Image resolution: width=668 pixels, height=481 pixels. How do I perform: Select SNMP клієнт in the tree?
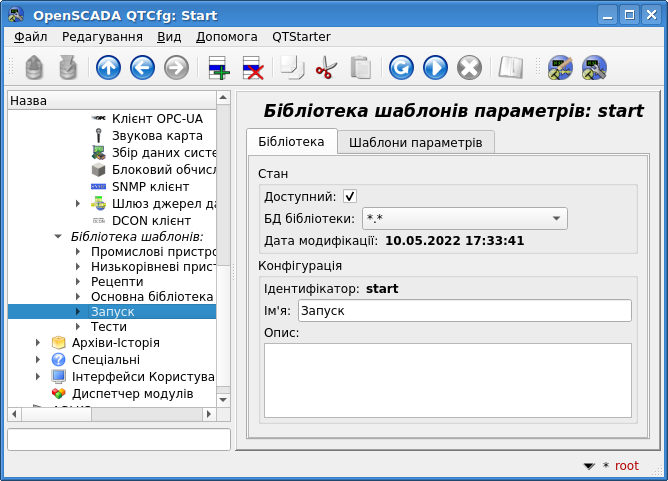[150, 187]
